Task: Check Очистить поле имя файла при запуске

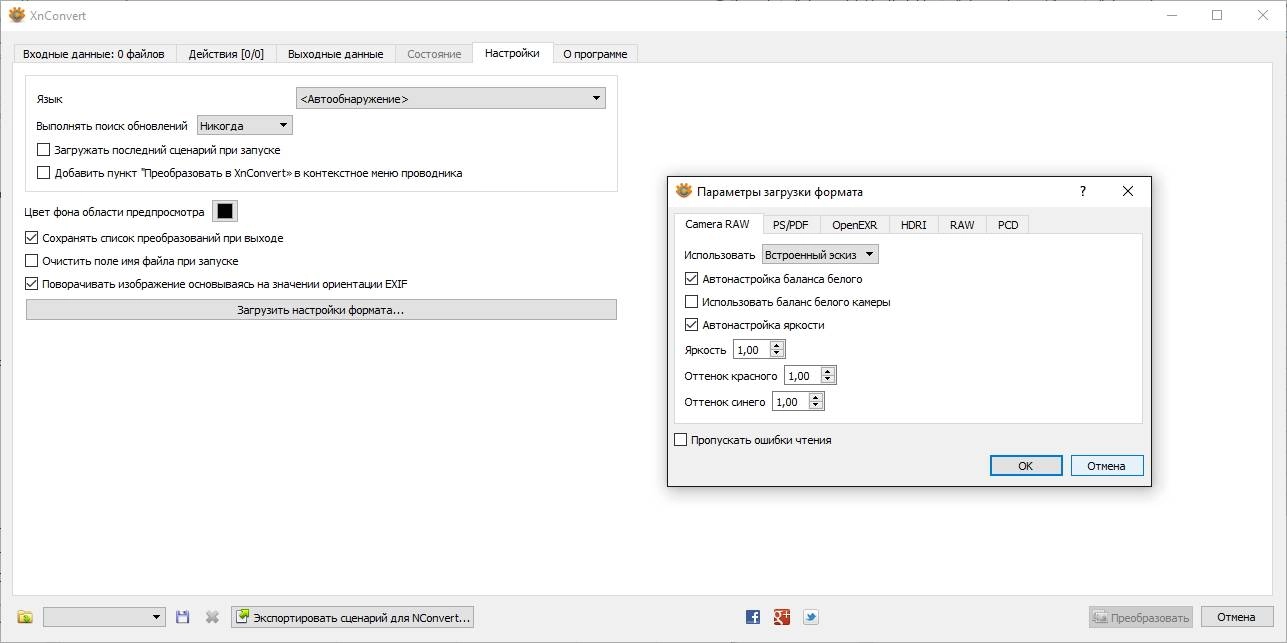Action: pos(31,261)
